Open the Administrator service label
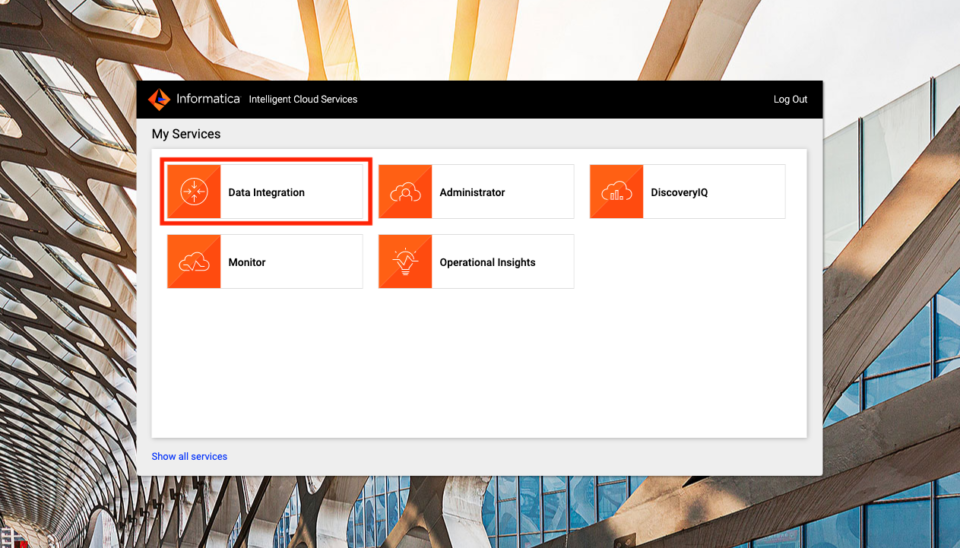Viewport: 960px width, 548px height. click(x=472, y=192)
